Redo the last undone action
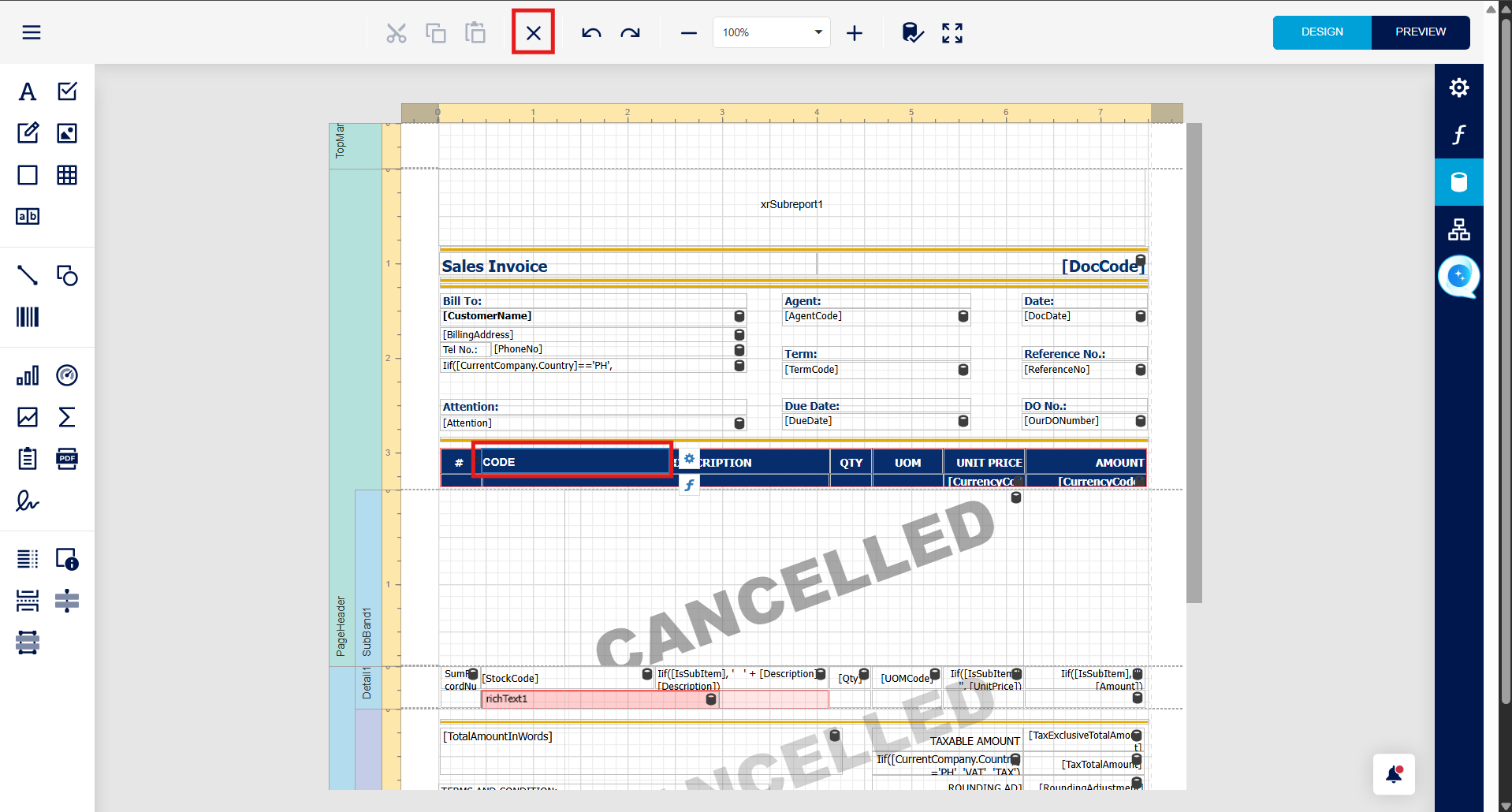 pyautogui.click(x=631, y=32)
